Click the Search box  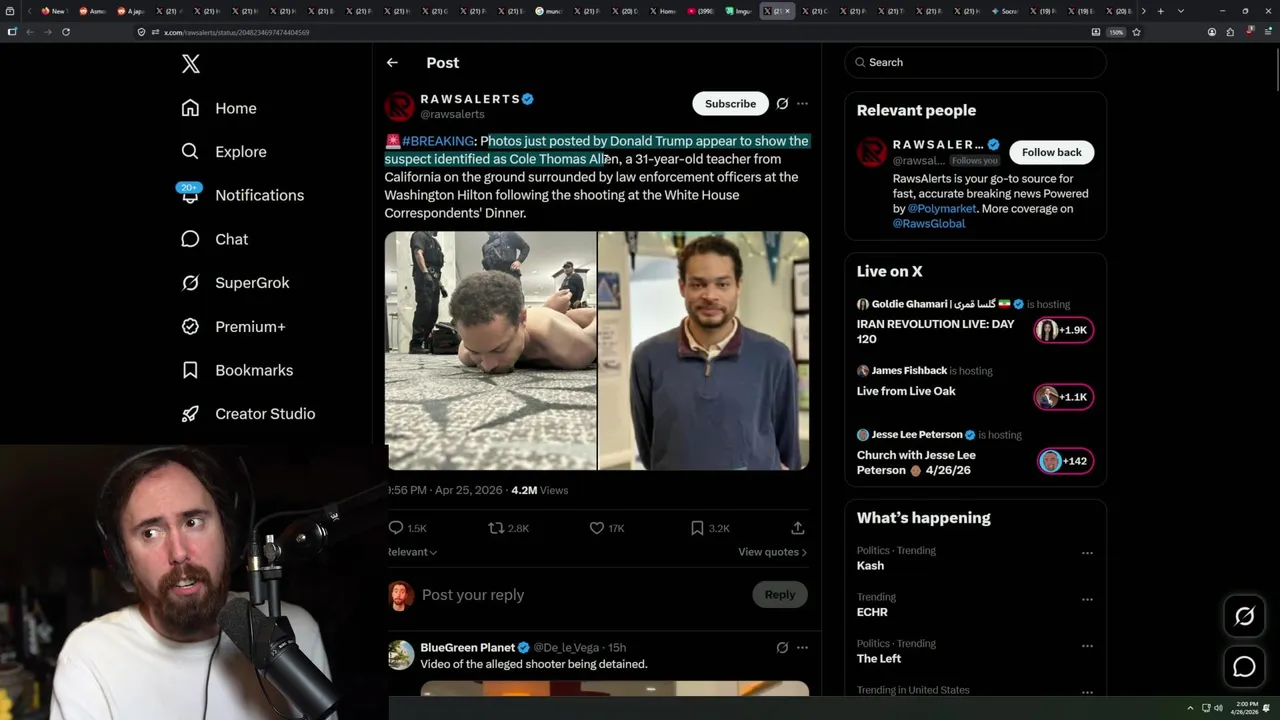(975, 62)
